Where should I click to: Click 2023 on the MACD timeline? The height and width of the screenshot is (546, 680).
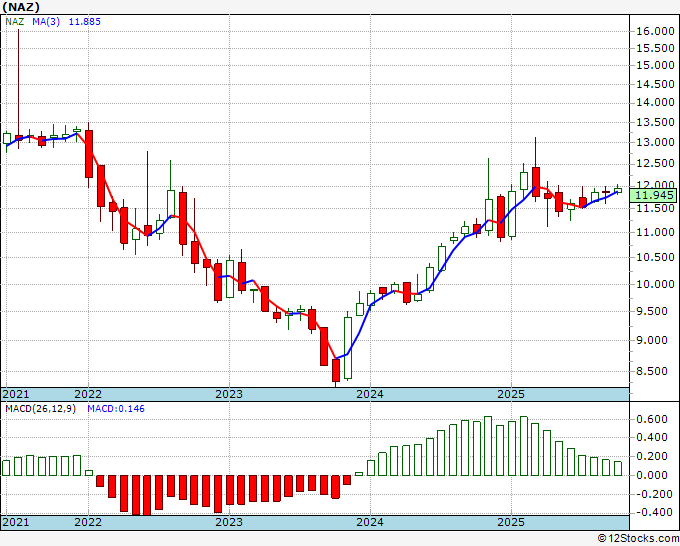[x=229, y=522]
